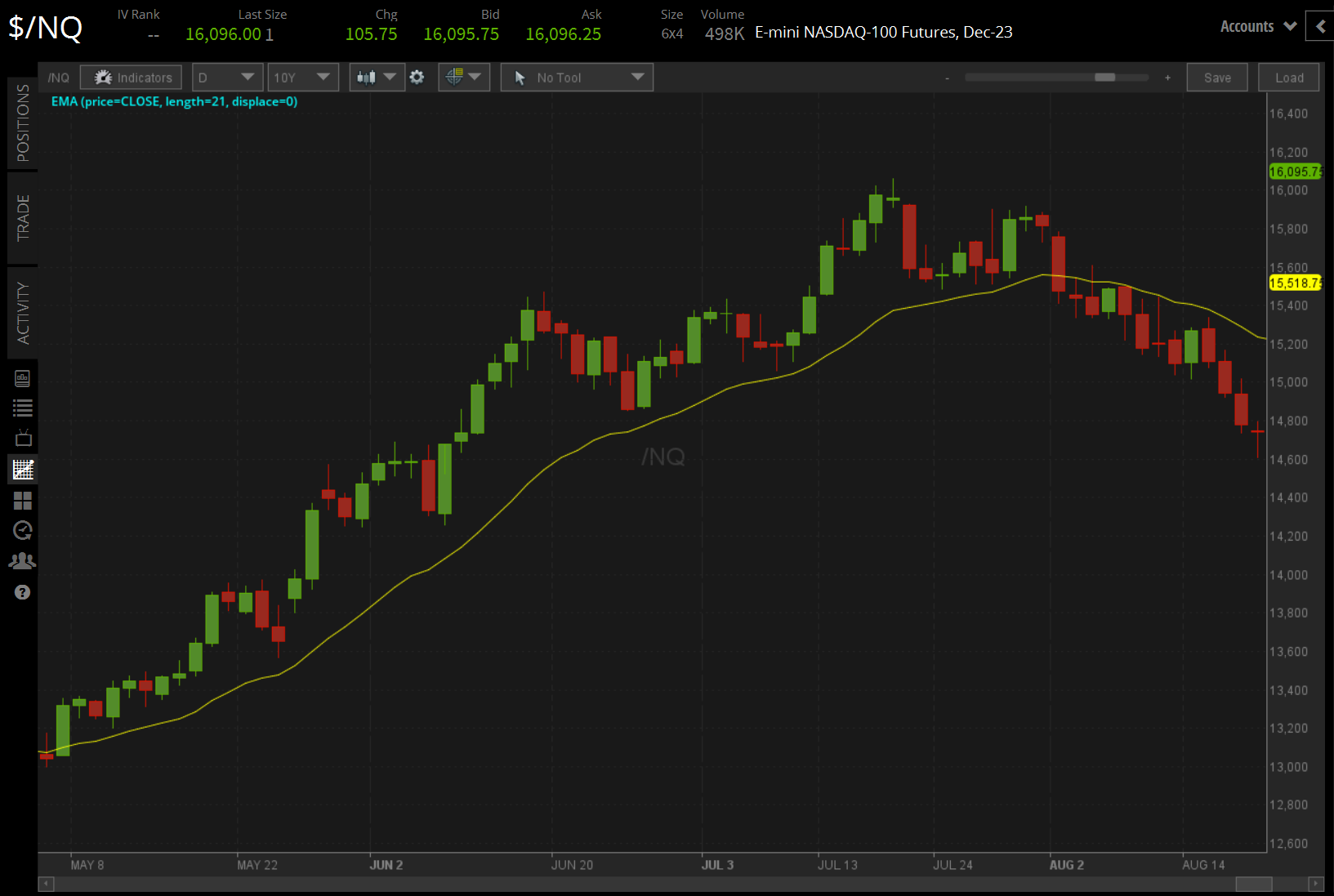1334x896 pixels.
Task: Launch OnDemand clock icon in sidebar
Action: click(22, 530)
